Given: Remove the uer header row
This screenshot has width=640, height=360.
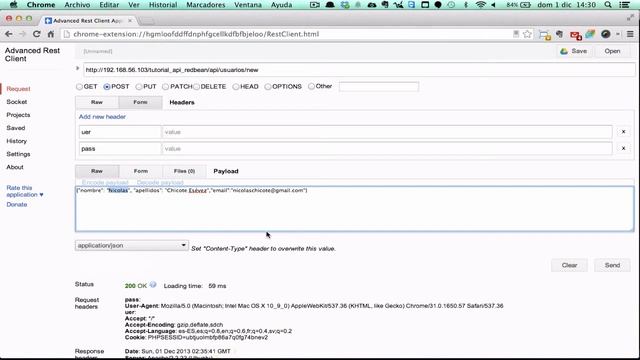Looking at the screenshot, I should [623, 132].
